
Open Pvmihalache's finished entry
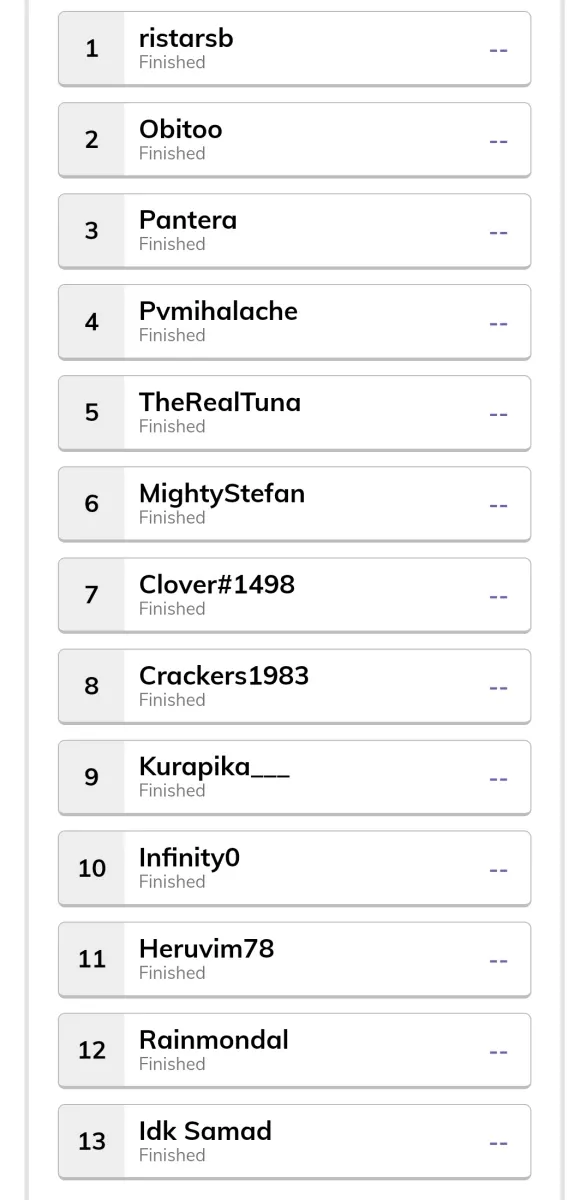click(294, 322)
